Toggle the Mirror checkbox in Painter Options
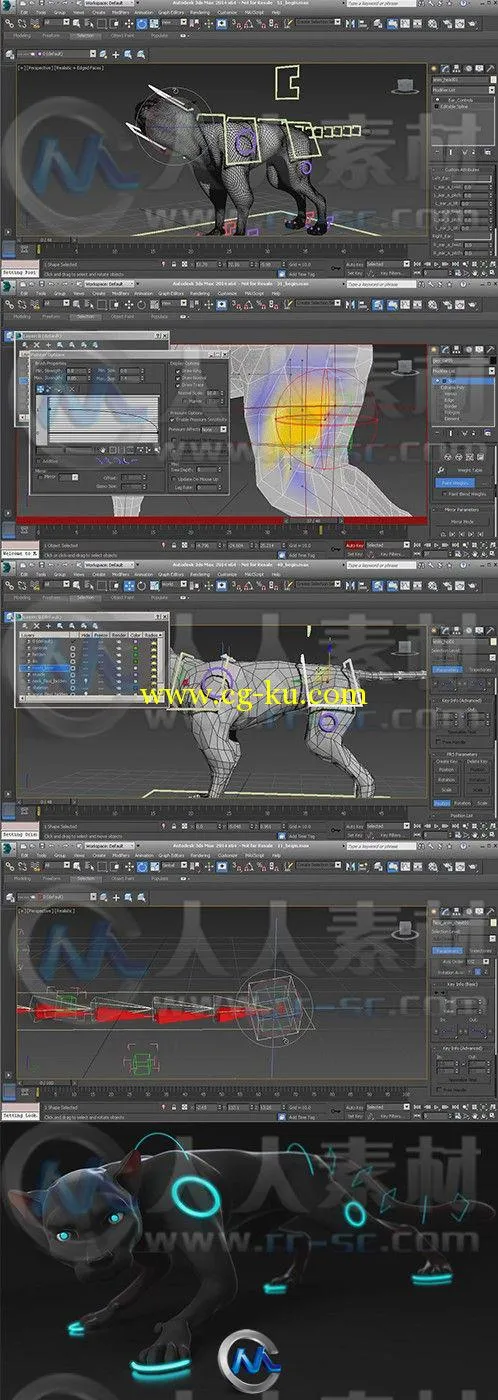Screen dimensions: 498x1400 [x=40, y=476]
